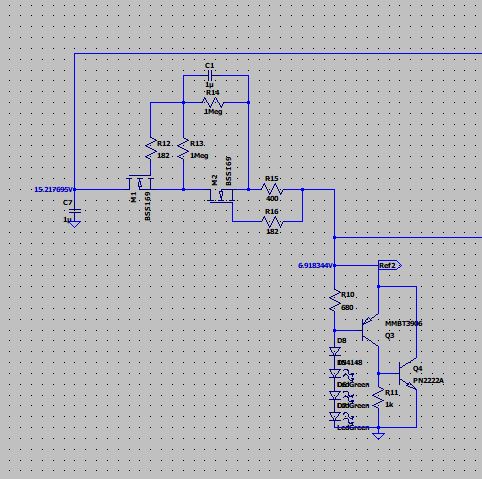Click the R14 resistor symbol

pyautogui.click(x=213, y=102)
